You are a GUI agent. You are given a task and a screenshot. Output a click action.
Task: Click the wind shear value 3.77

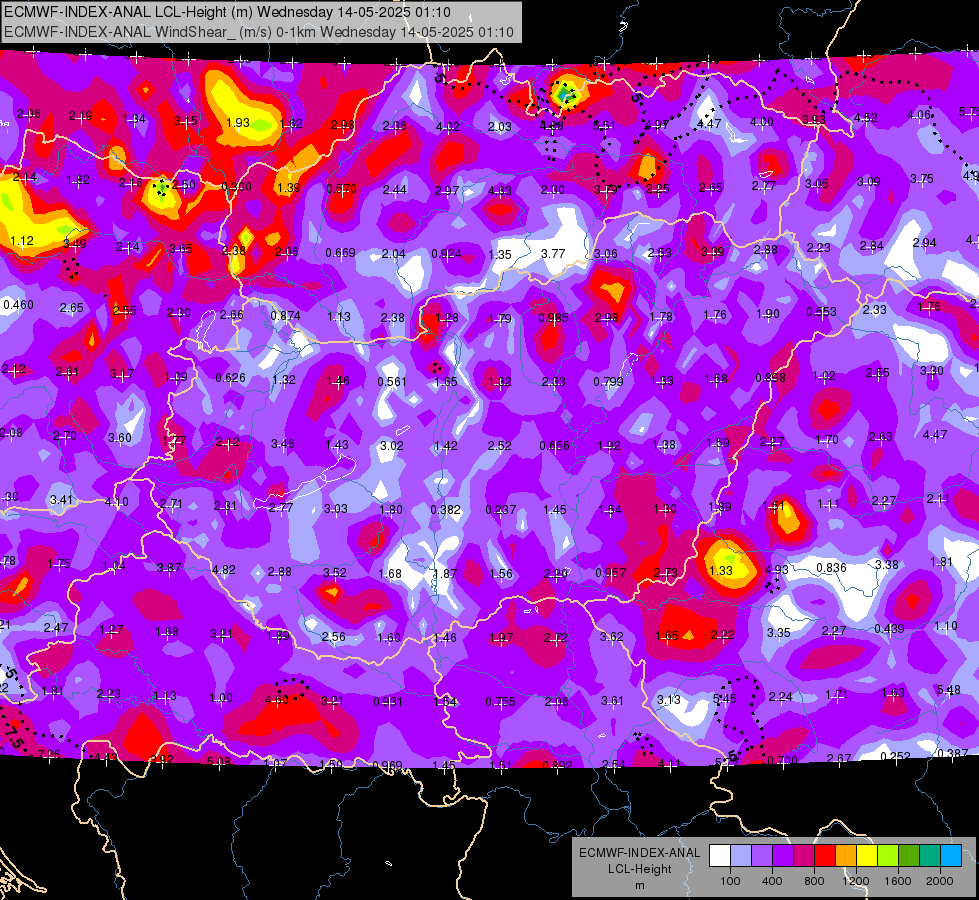tap(553, 254)
